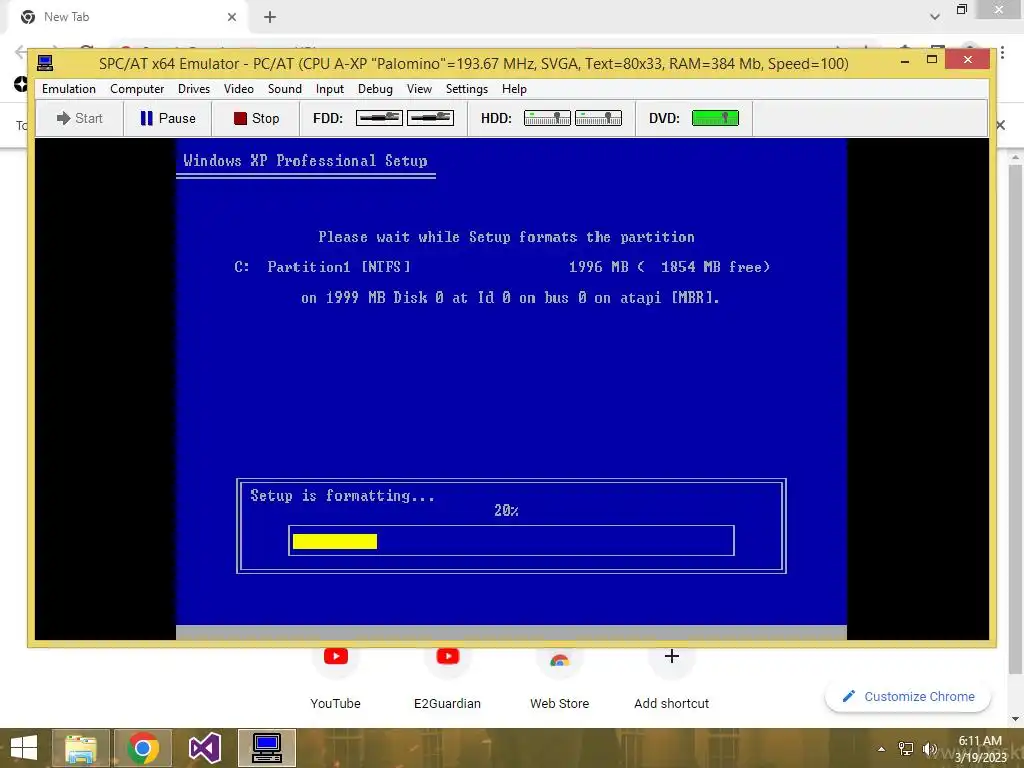Open File Explorer from the taskbar
Image resolution: width=1024 pixels, height=768 pixels.
pyautogui.click(x=80, y=748)
